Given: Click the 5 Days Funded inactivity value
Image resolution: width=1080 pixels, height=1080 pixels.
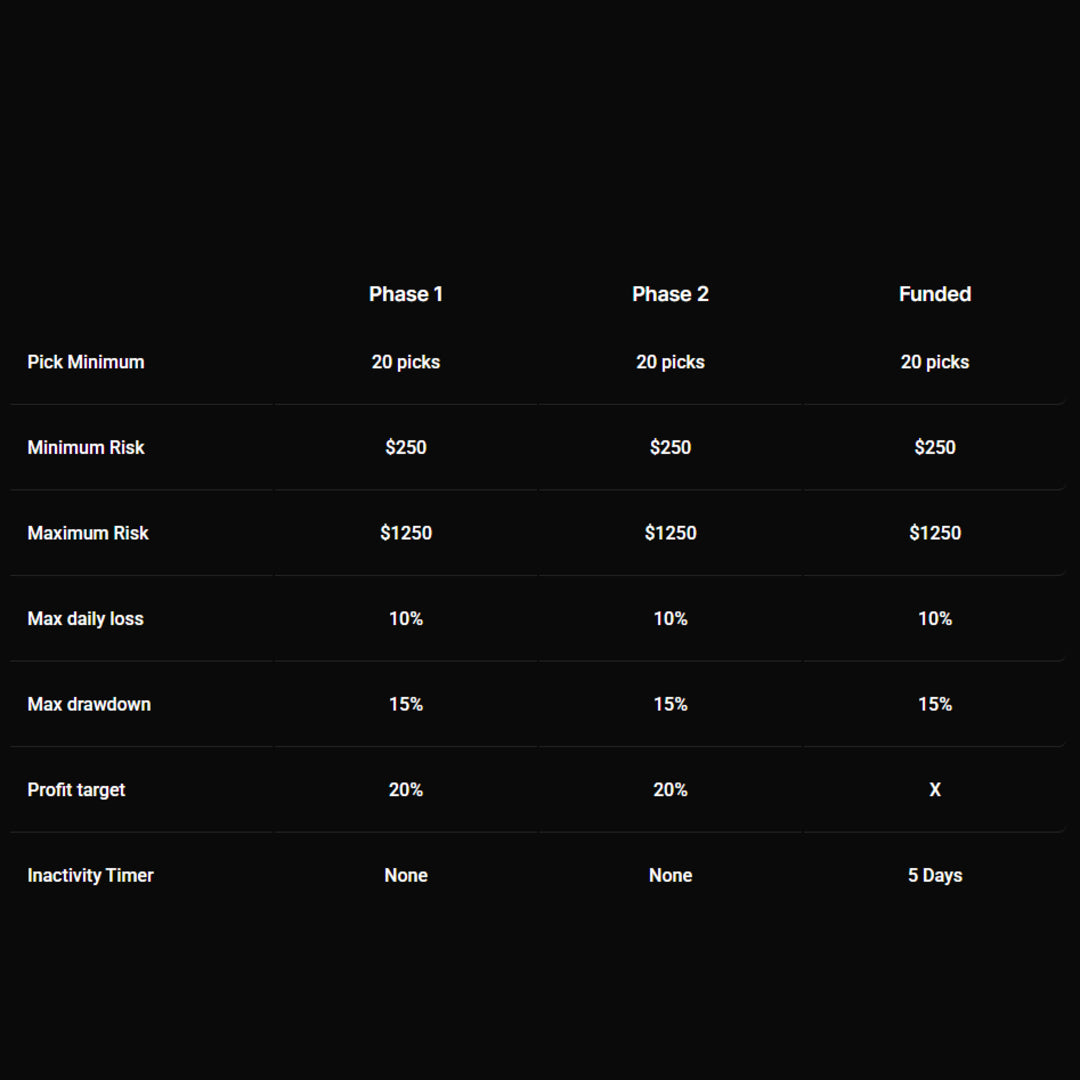Looking at the screenshot, I should click(935, 875).
